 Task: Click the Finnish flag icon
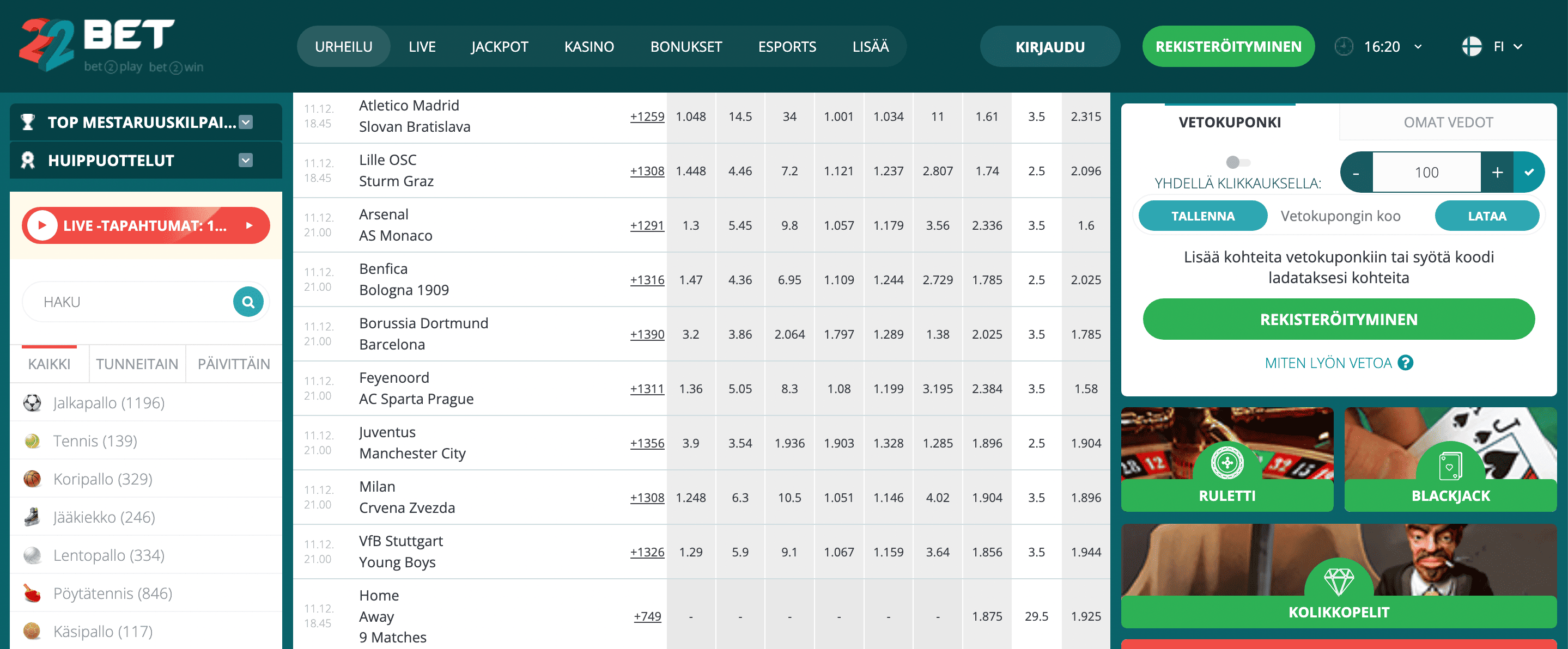coord(1471,46)
